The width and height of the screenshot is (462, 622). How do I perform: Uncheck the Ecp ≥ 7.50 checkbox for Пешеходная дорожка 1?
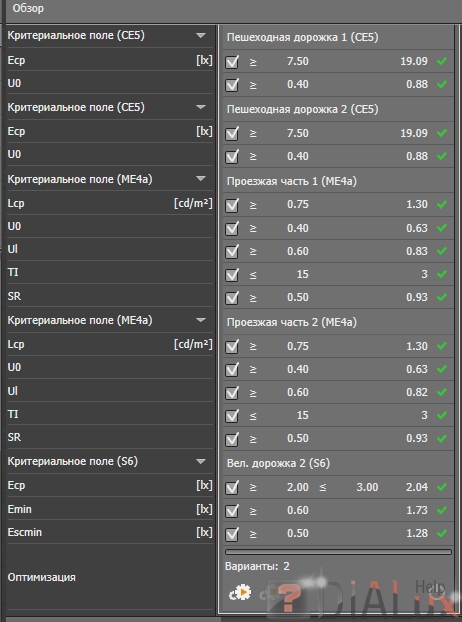pyautogui.click(x=232, y=62)
